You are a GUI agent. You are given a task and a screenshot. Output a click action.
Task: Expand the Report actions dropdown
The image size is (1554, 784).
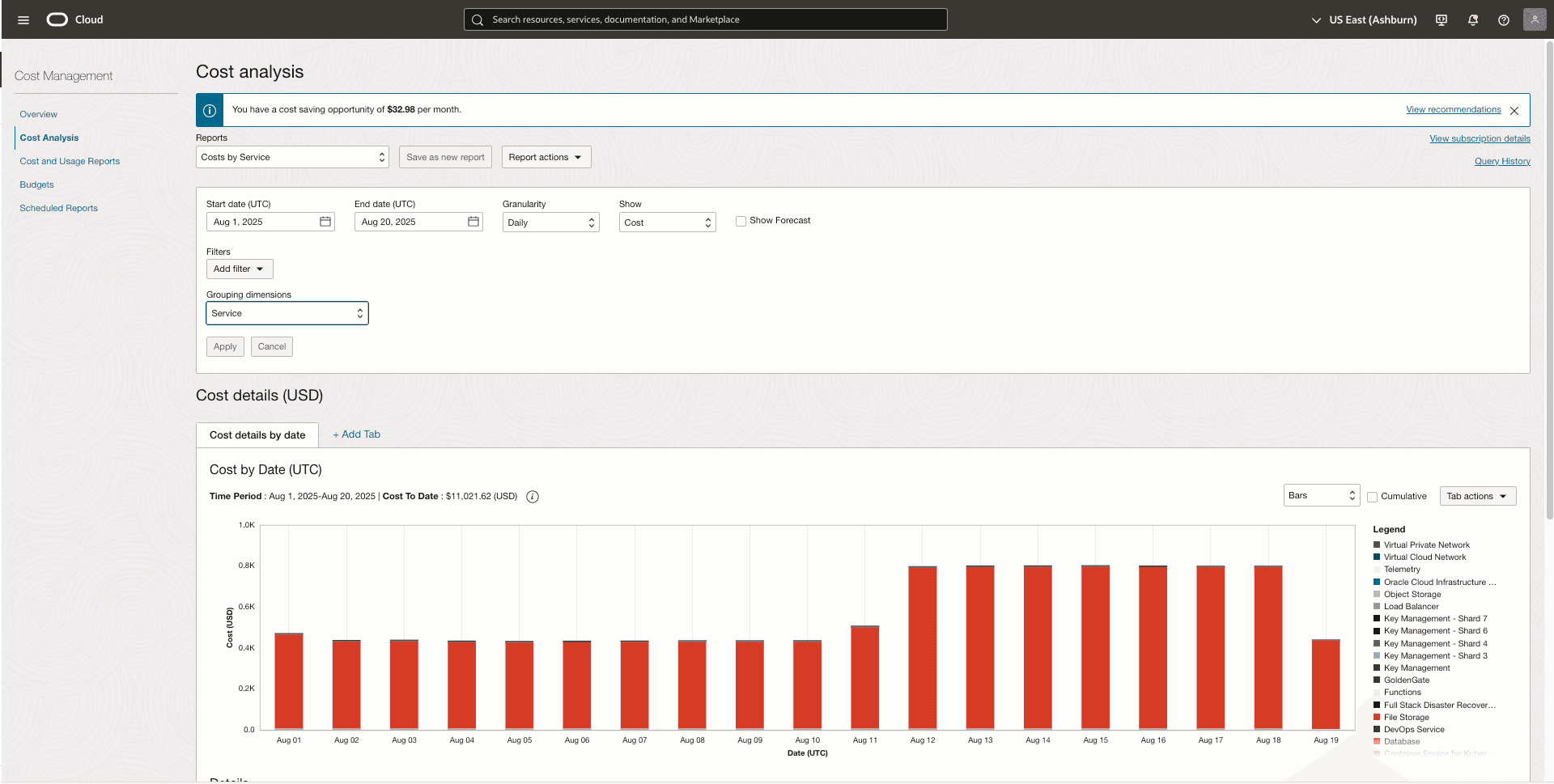coord(546,156)
